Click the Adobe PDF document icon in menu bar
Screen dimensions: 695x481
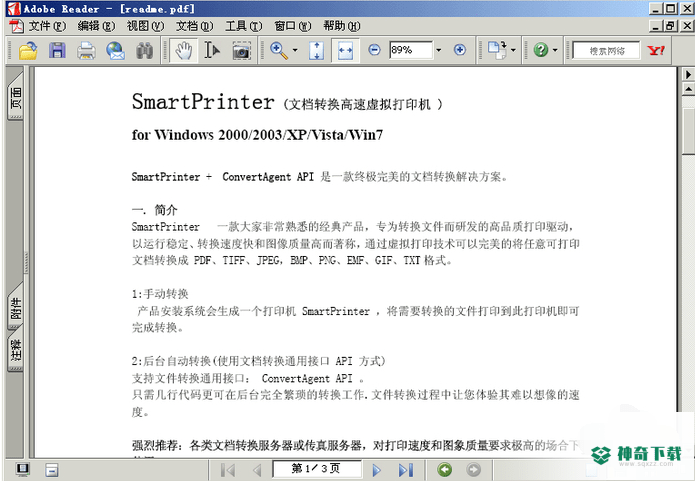click(x=17, y=26)
